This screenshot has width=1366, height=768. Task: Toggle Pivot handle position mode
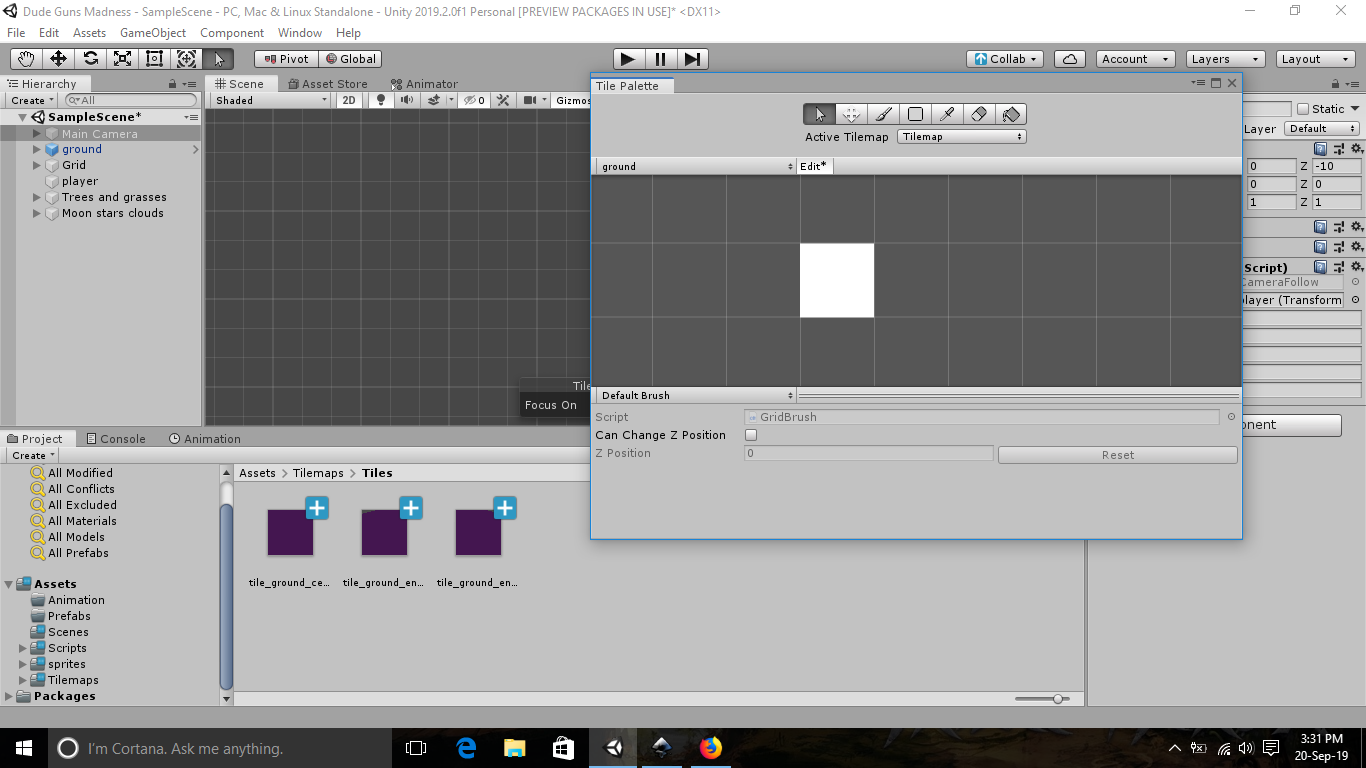coord(286,59)
